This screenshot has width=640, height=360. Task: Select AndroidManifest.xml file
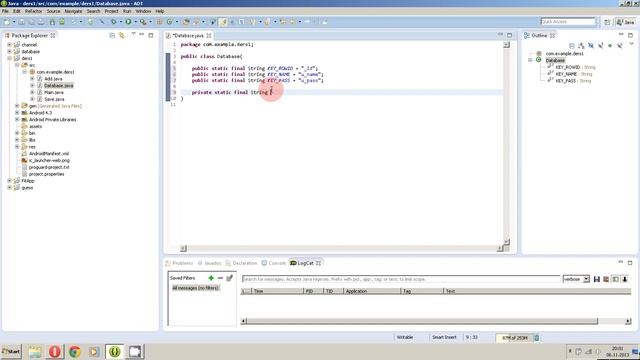point(49,153)
